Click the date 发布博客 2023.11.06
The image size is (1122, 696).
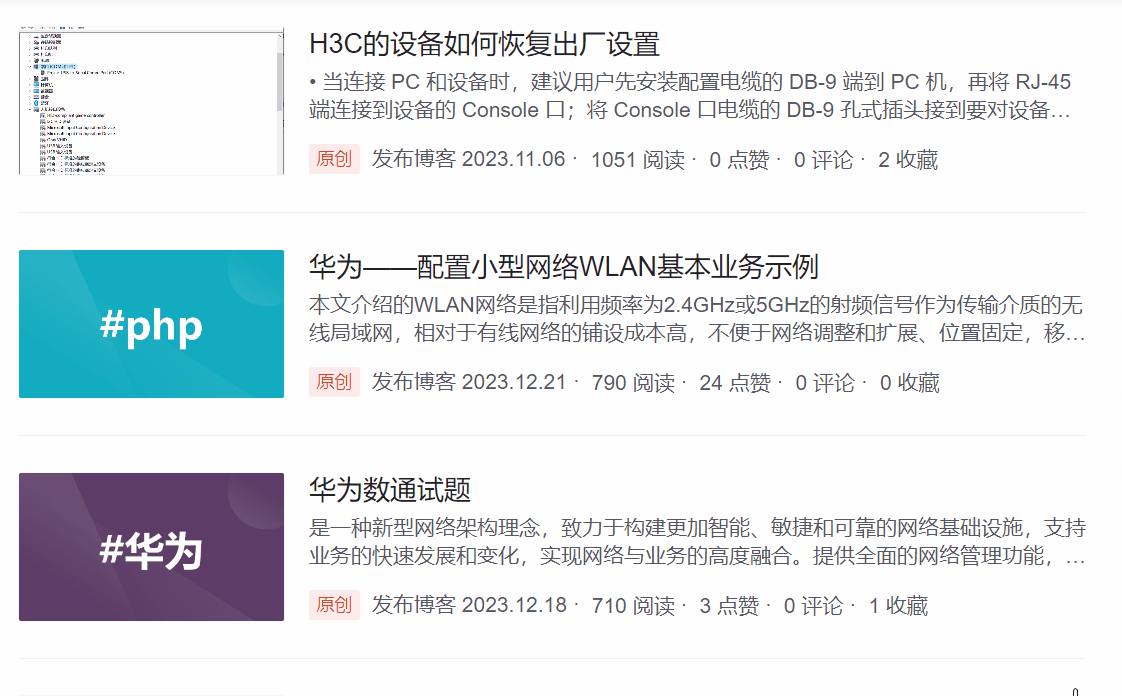point(468,160)
